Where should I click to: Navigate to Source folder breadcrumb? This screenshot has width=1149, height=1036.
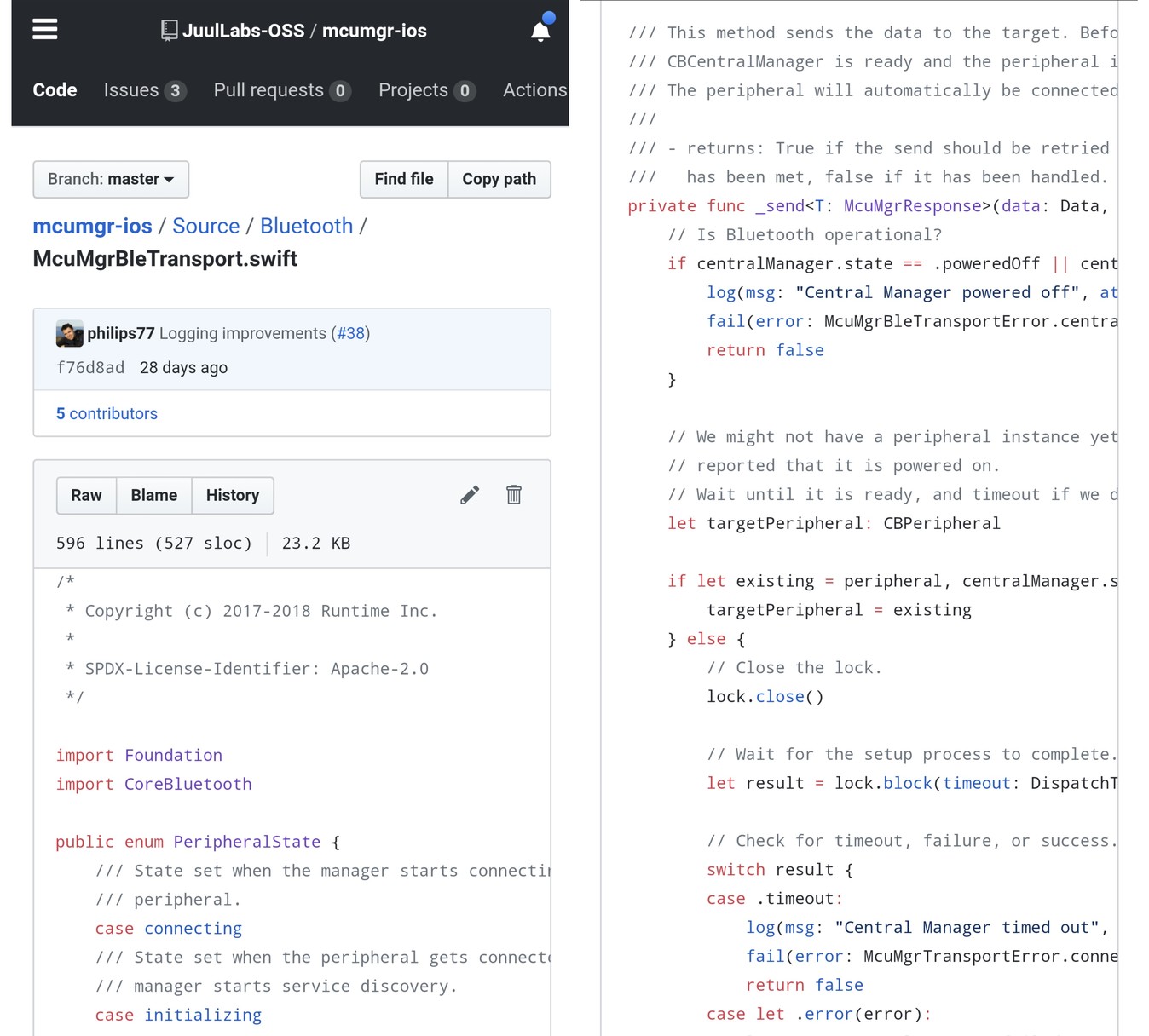(206, 226)
